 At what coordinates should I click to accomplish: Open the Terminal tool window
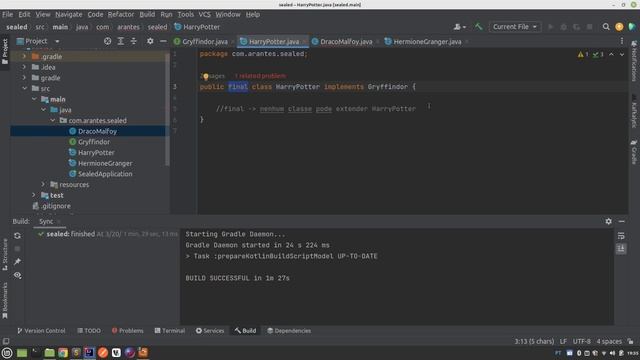click(169, 331)
